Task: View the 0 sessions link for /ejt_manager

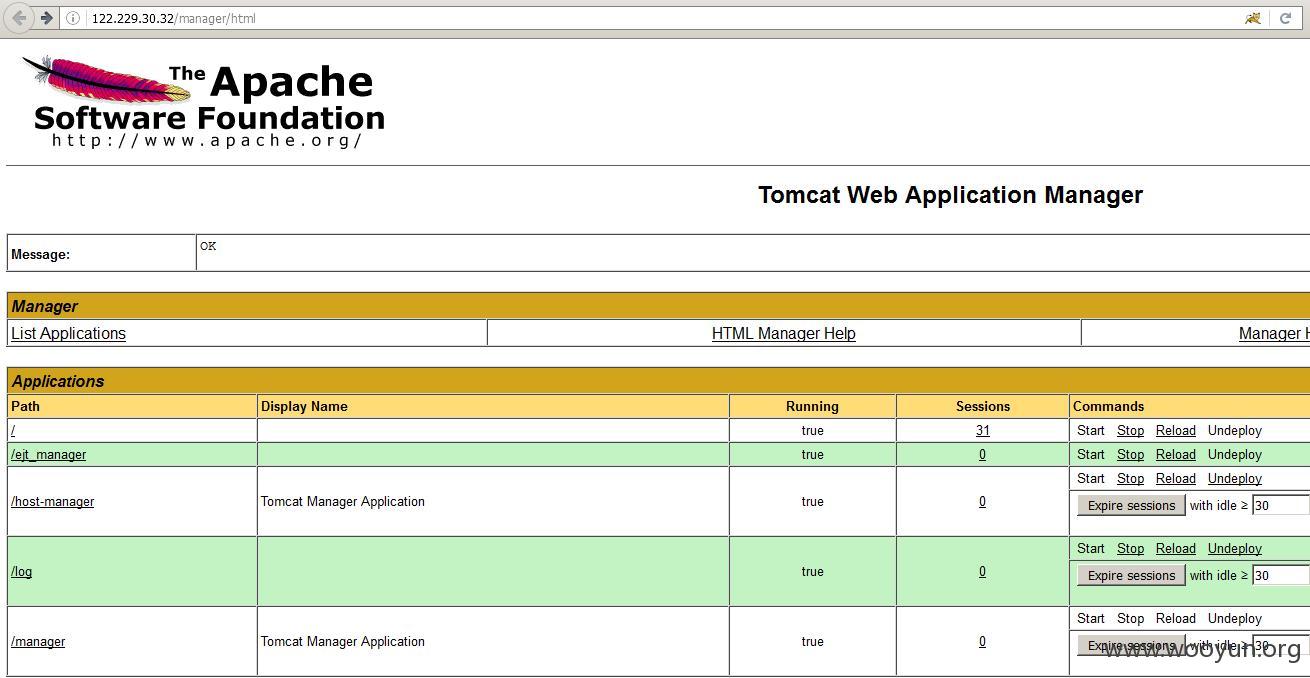Action: coord(982,454)
